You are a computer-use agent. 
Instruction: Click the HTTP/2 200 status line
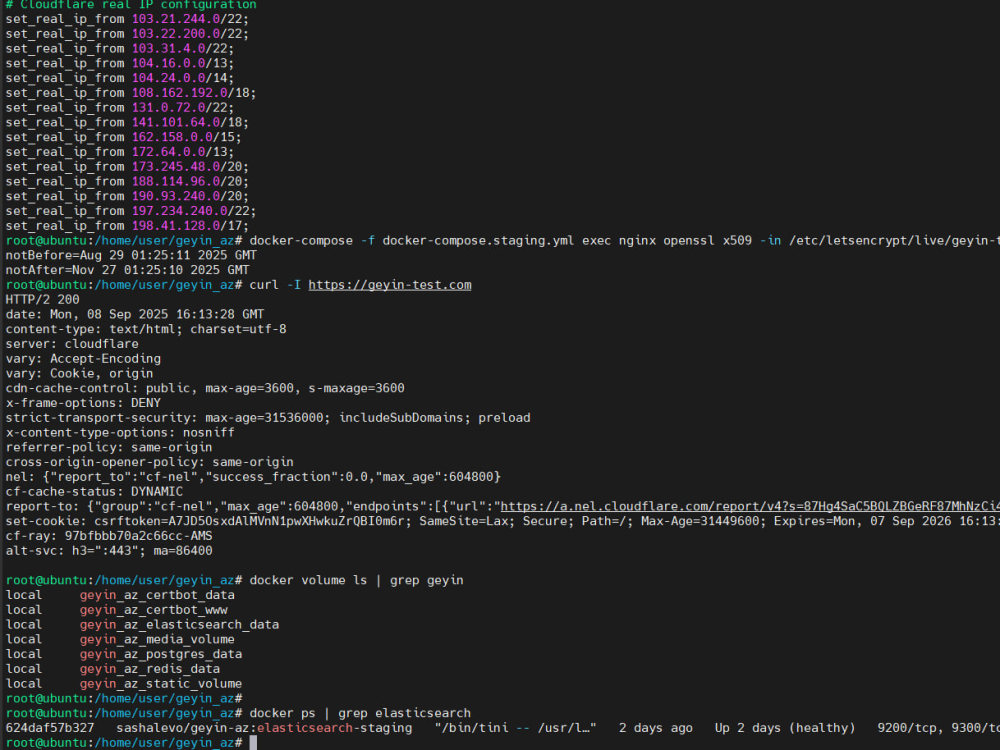click(x=43, y=300)
